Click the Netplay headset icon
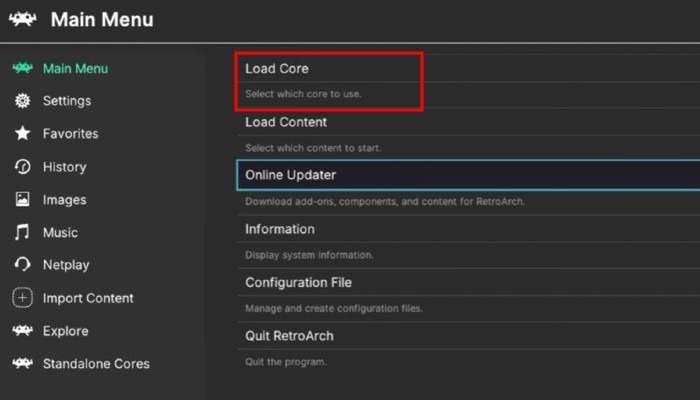This screenshot has width=700, height=400. 22,265
